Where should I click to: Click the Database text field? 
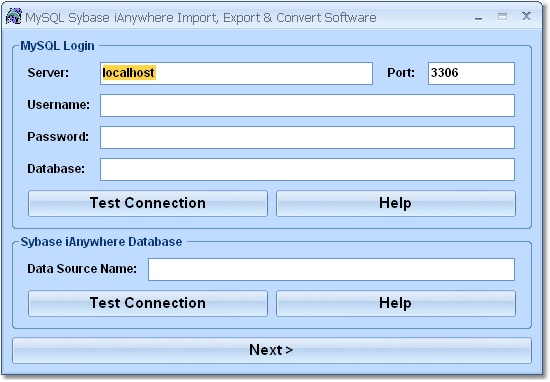click(307, 169)
